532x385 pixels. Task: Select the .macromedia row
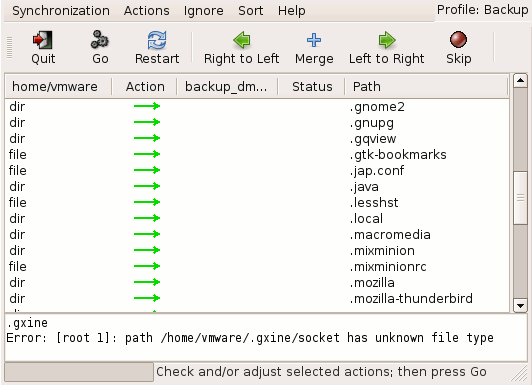(257, 234)
